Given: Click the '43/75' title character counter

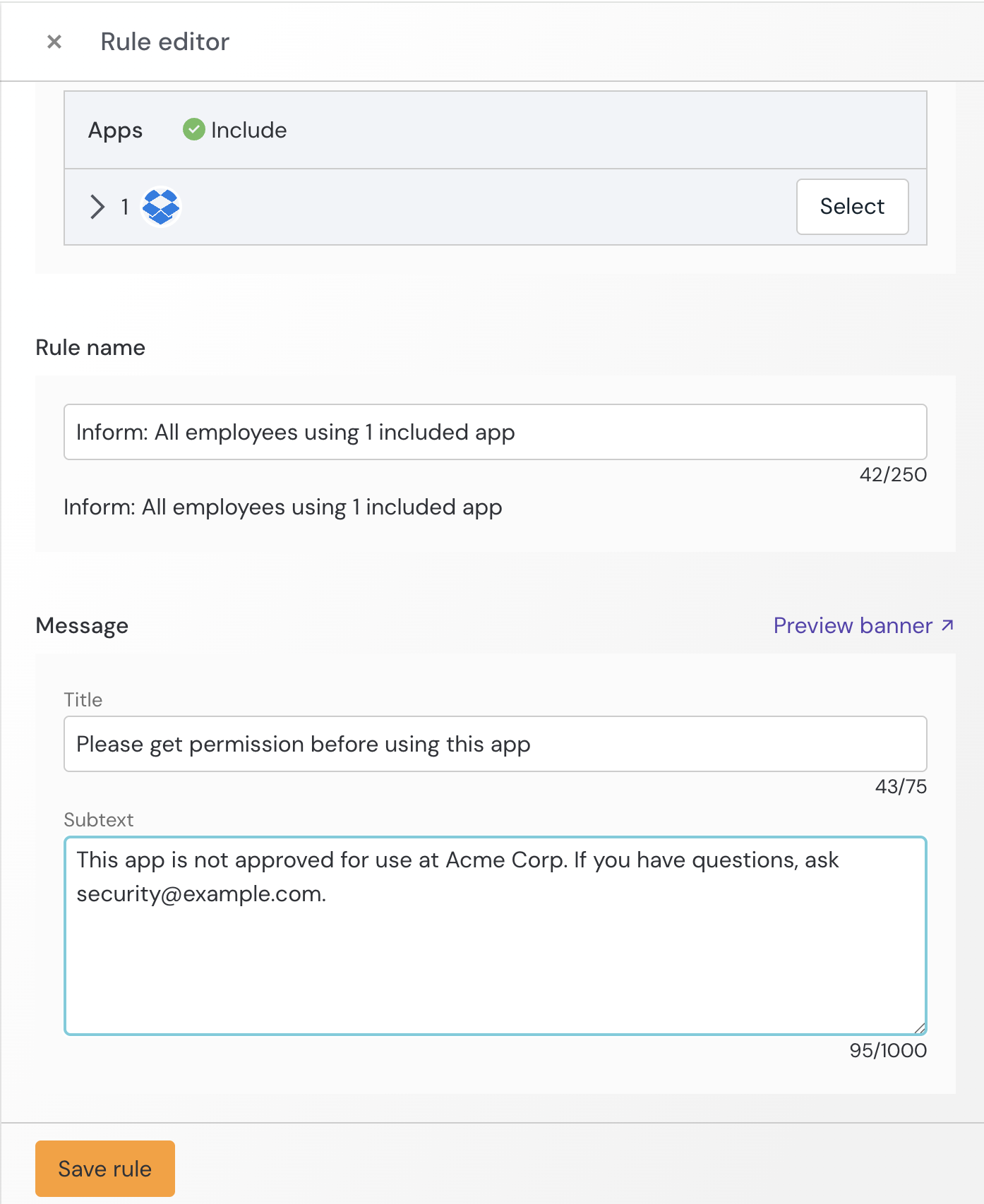Looking at the screenshot, I should pyautogui.click(x=901, y=786).
